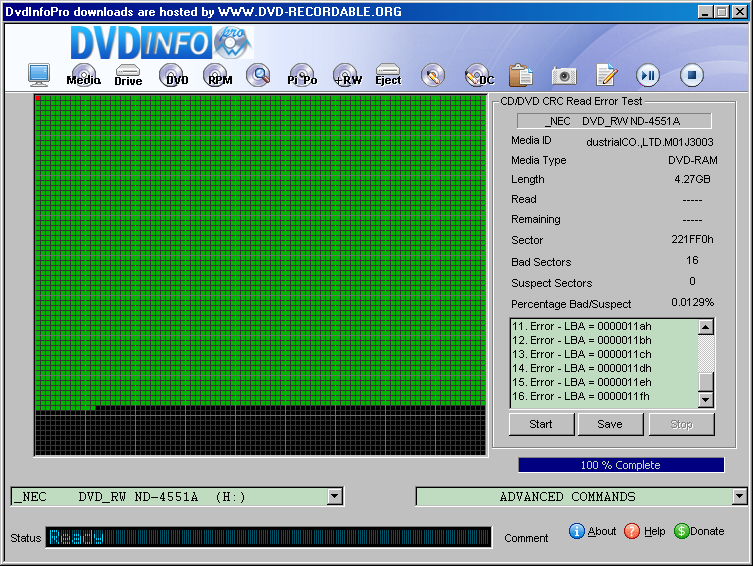Click the blue About info icon
753x566 pixels.
577,531
